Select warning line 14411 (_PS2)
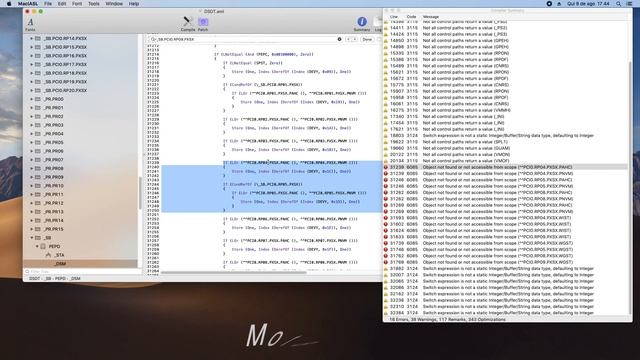640x360 pixels. tap(505, 28)
